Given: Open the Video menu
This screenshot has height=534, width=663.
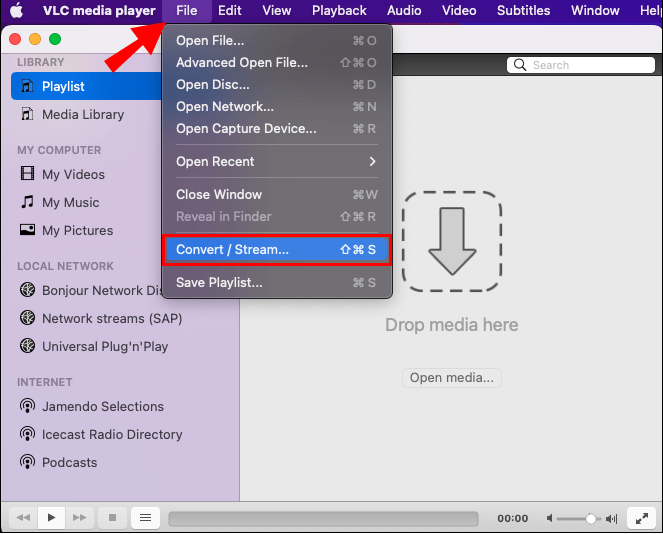Looking at the screenshot, I should tap(459, 10).
